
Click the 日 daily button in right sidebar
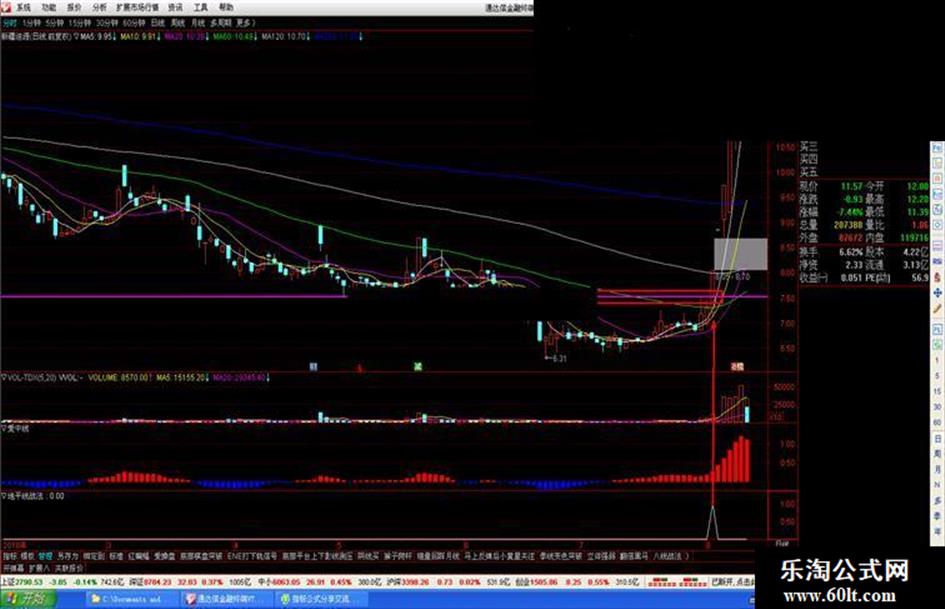[x=937, y=438]
